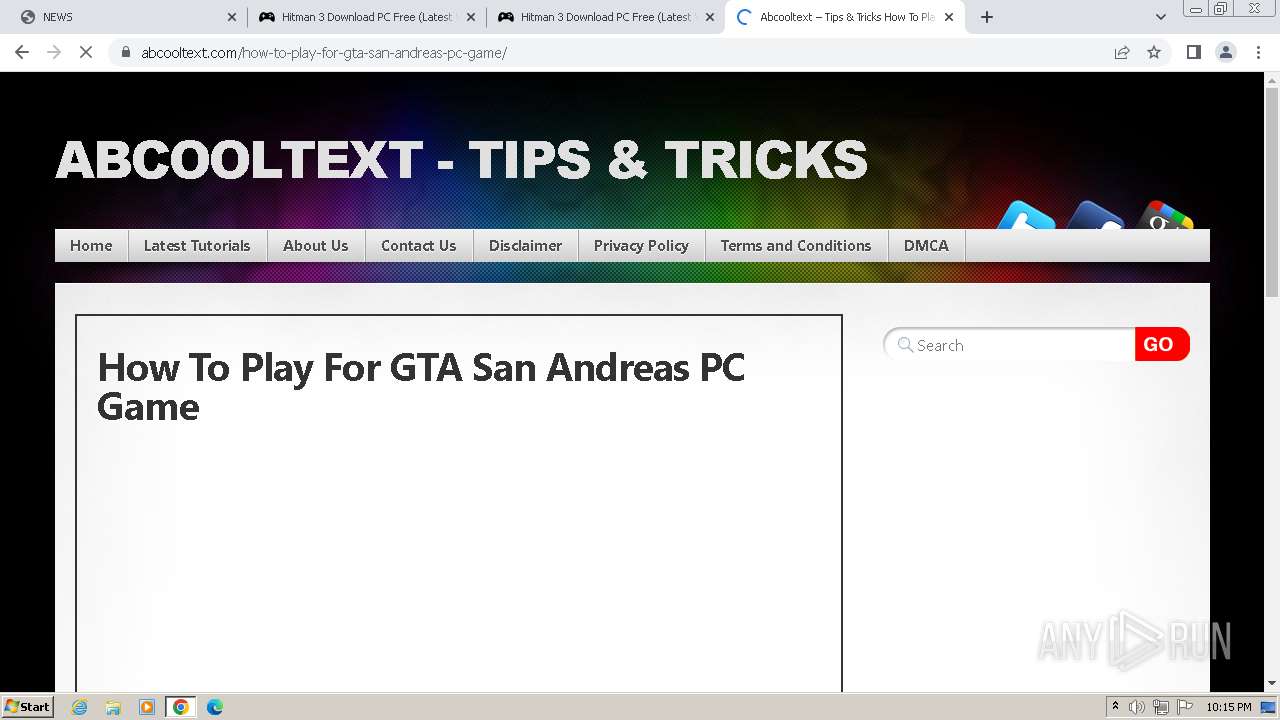
Task: Click the search magnifier icon
Action: click(905, 345)
